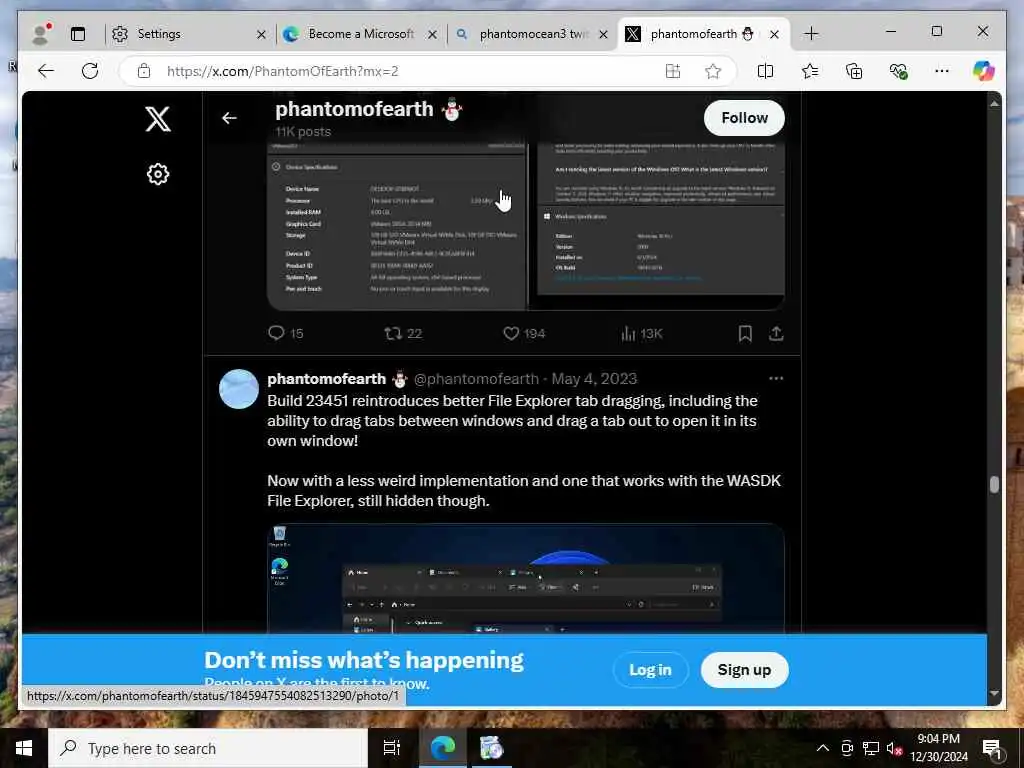Open the X logo home link
The width and height of the screenshot is (1024, 768).
157,119
